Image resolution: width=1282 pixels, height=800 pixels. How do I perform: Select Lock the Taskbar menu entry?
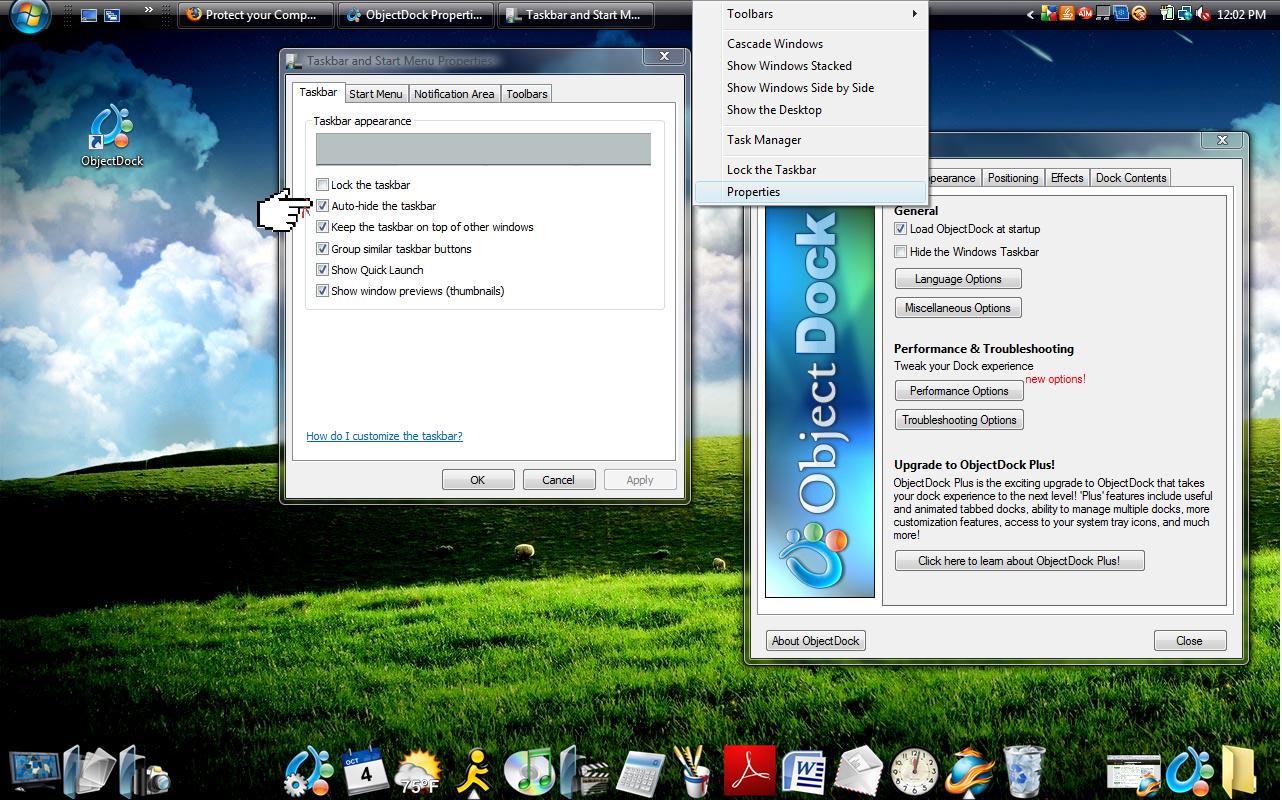[810, 170]
